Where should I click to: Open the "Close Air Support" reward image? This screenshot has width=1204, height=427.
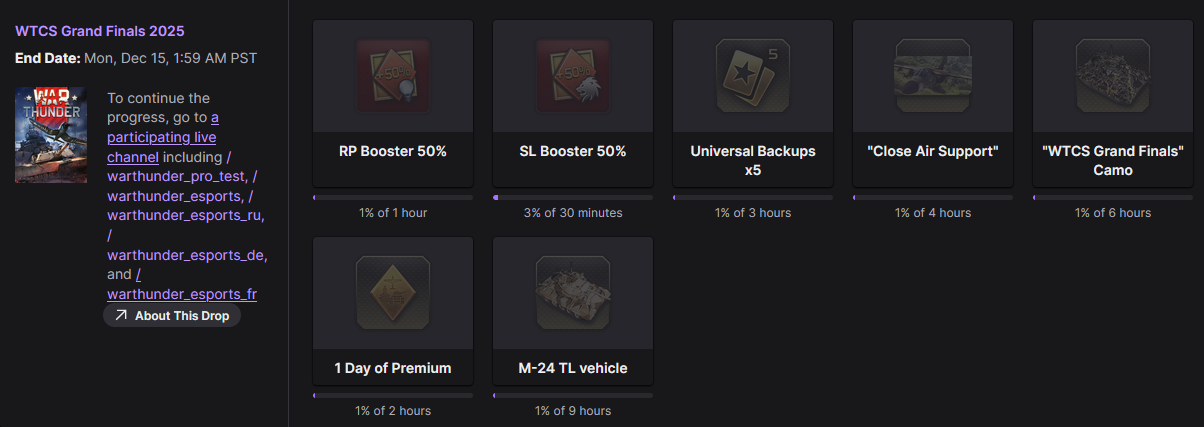tap(933, 75)
